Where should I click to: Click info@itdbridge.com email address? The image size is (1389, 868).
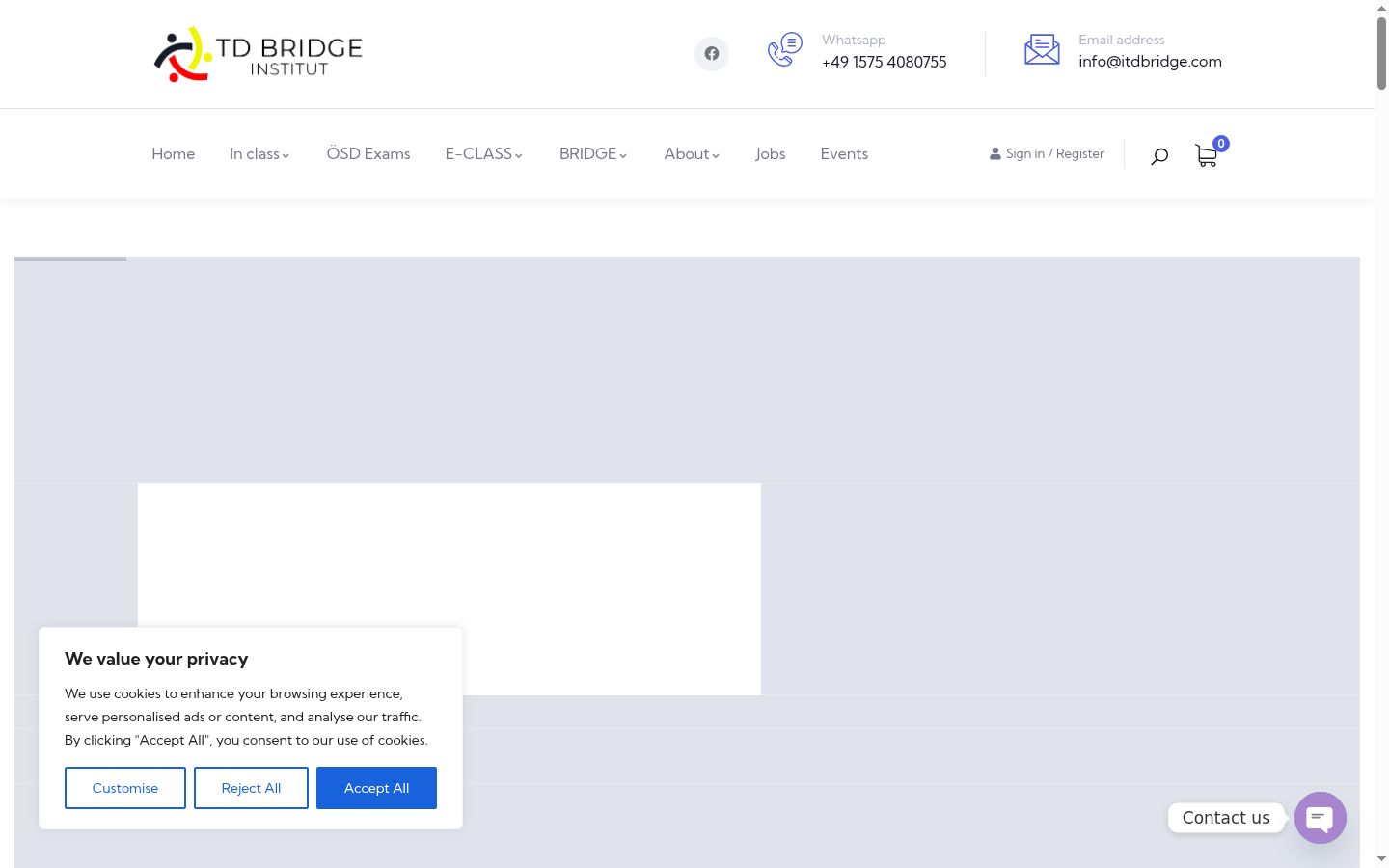pyautogui.click(x=1150, y=62)
